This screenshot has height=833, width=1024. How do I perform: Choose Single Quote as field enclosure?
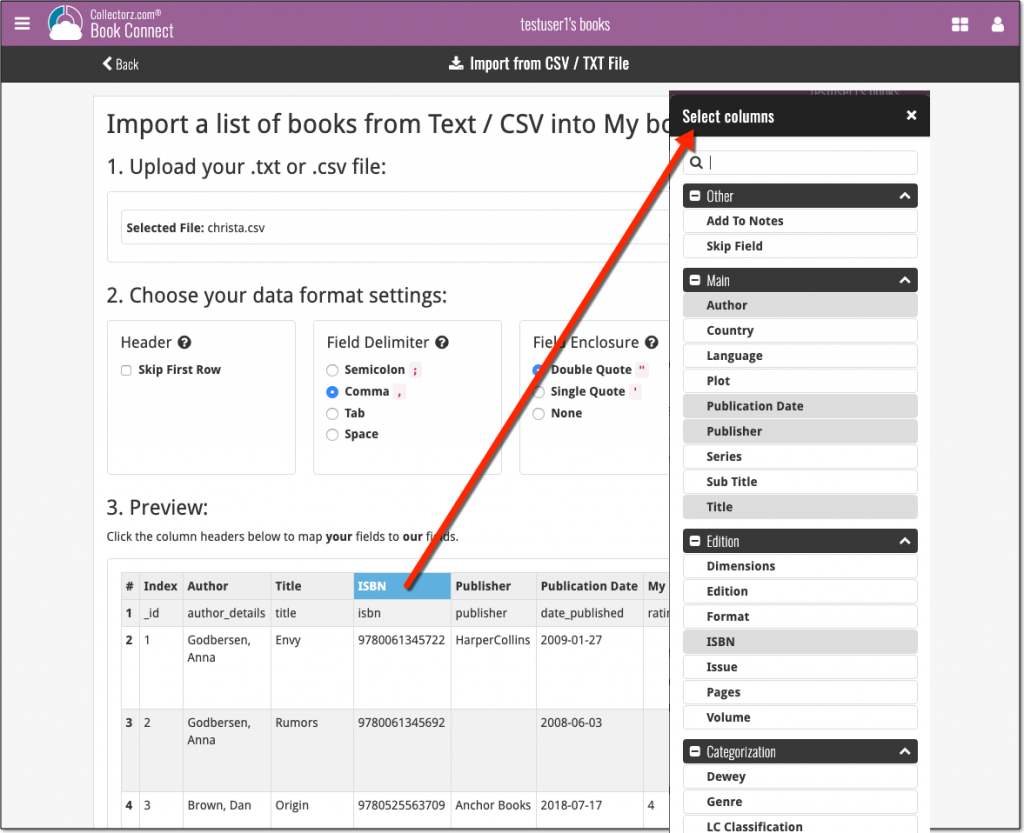(x=541, y=391)
